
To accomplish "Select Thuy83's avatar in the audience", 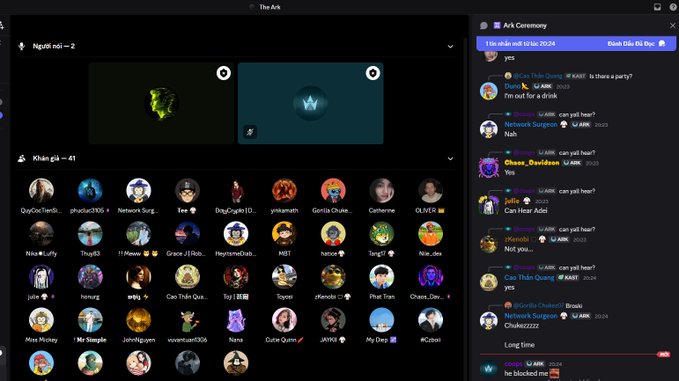I will coord(90,234).
